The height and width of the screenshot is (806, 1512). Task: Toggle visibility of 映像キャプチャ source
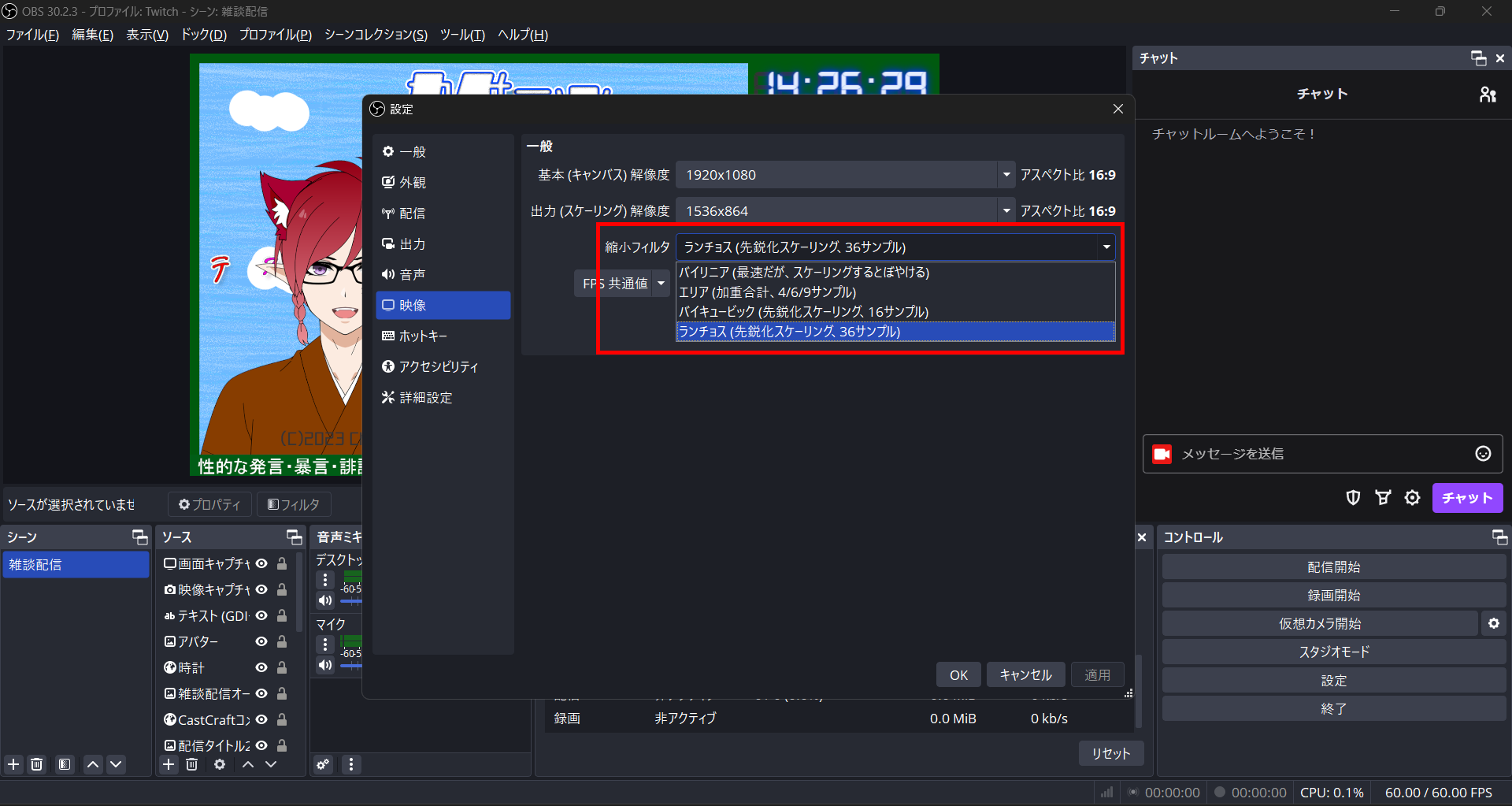click(x=261, y=589)
